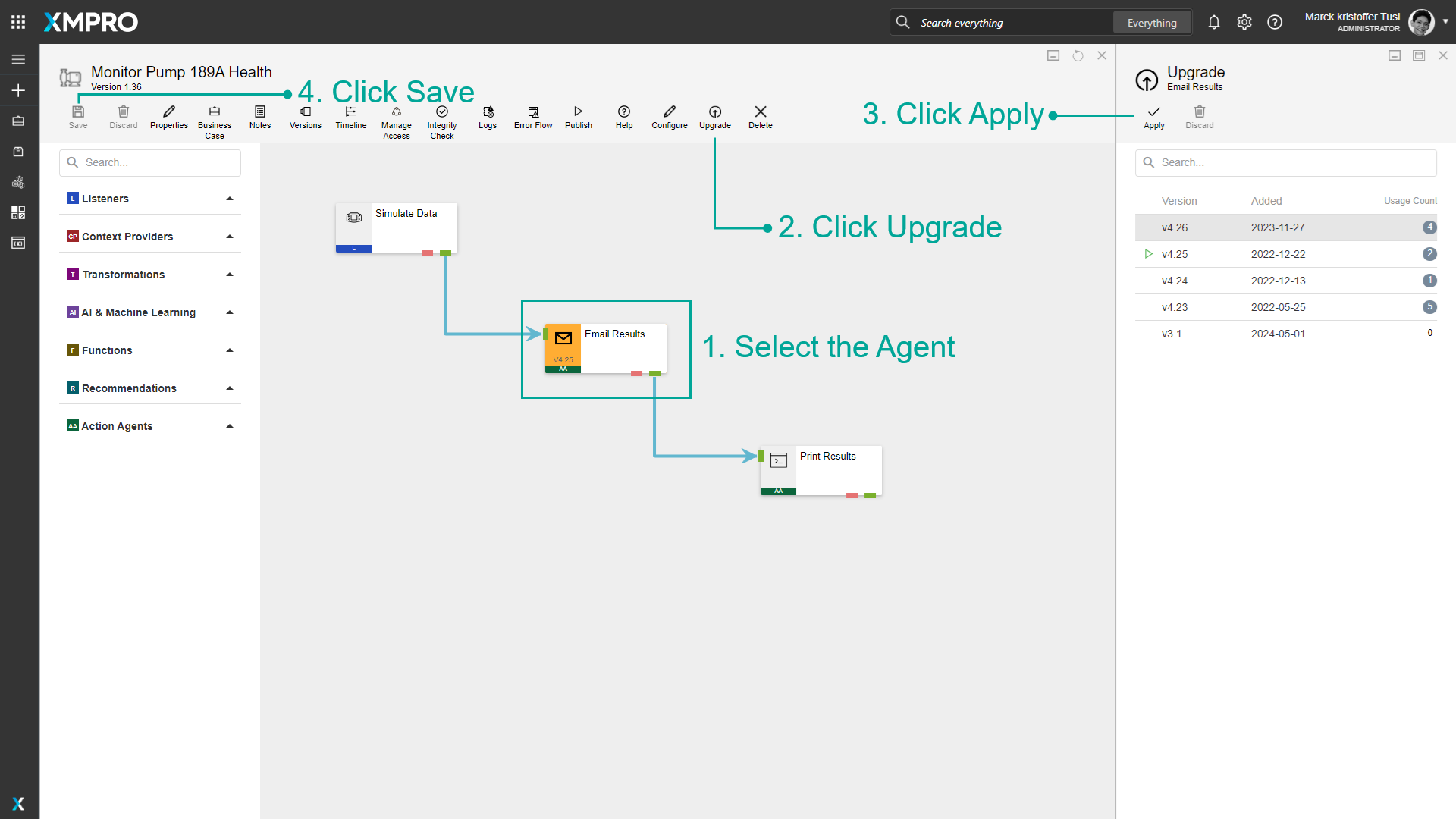Click the Configure icon

[x=669, y=118]
